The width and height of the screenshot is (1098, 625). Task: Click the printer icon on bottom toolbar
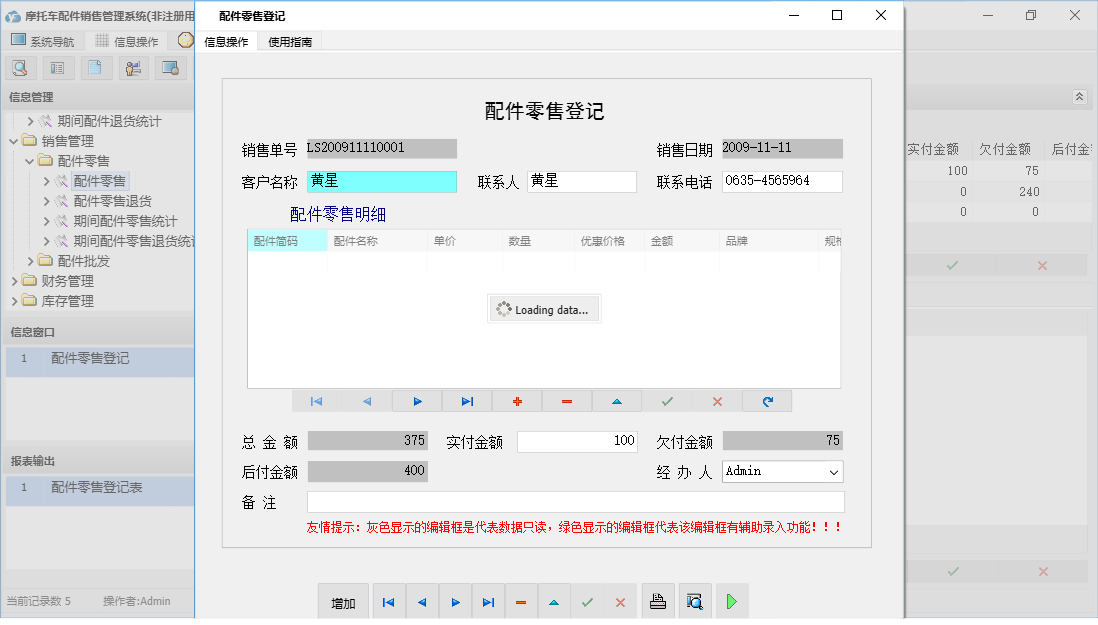(x=659, y=601)
